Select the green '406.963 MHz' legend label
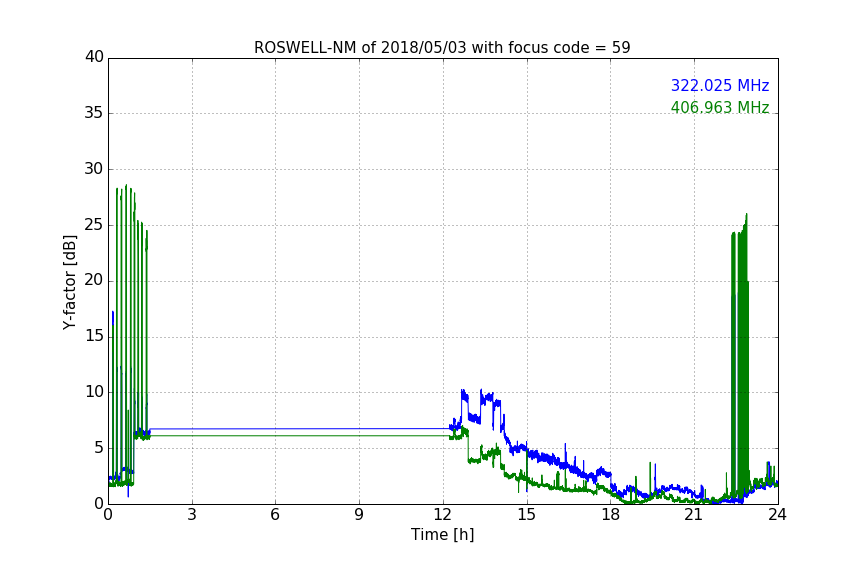The height and width of the screenshot is (576, 864). click(x=720, y=107)
